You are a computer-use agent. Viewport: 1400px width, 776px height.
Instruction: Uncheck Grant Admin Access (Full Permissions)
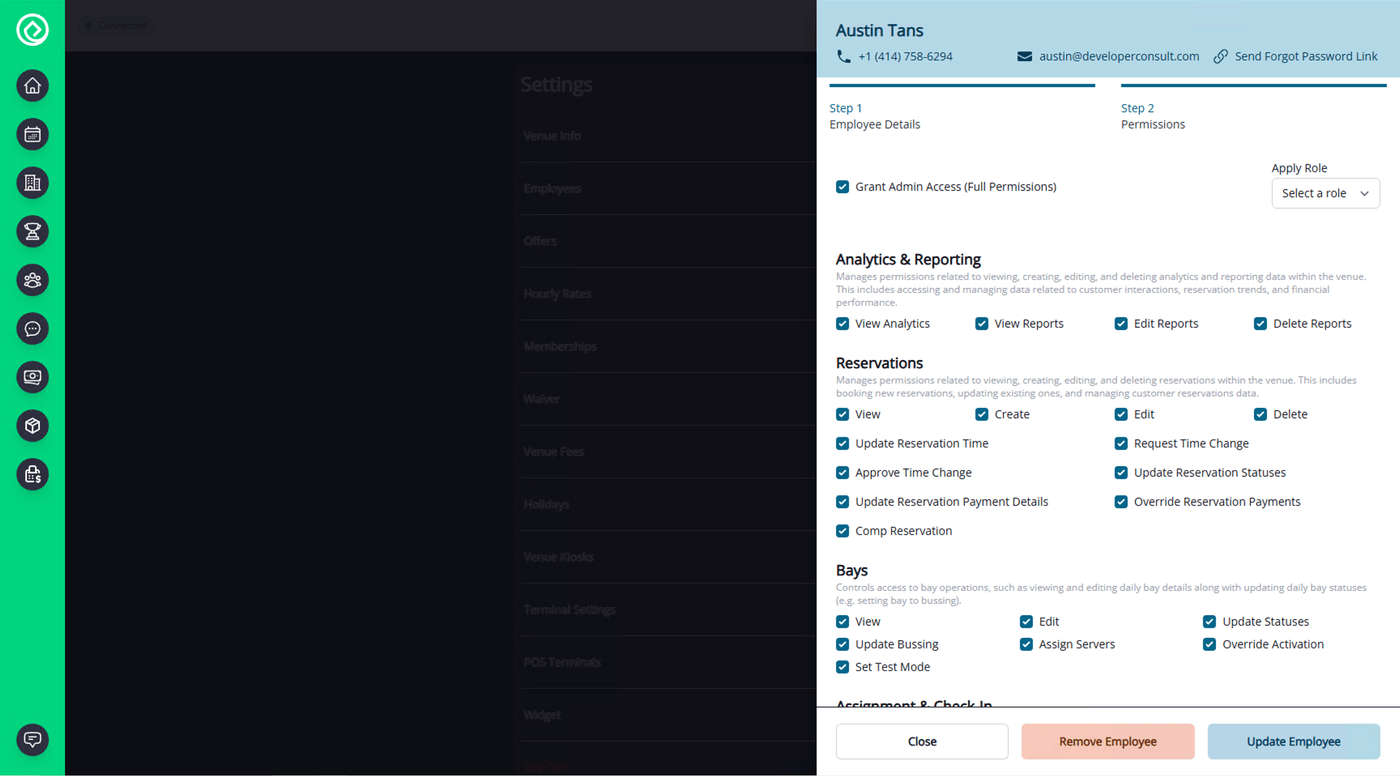[x=843, y=187]
